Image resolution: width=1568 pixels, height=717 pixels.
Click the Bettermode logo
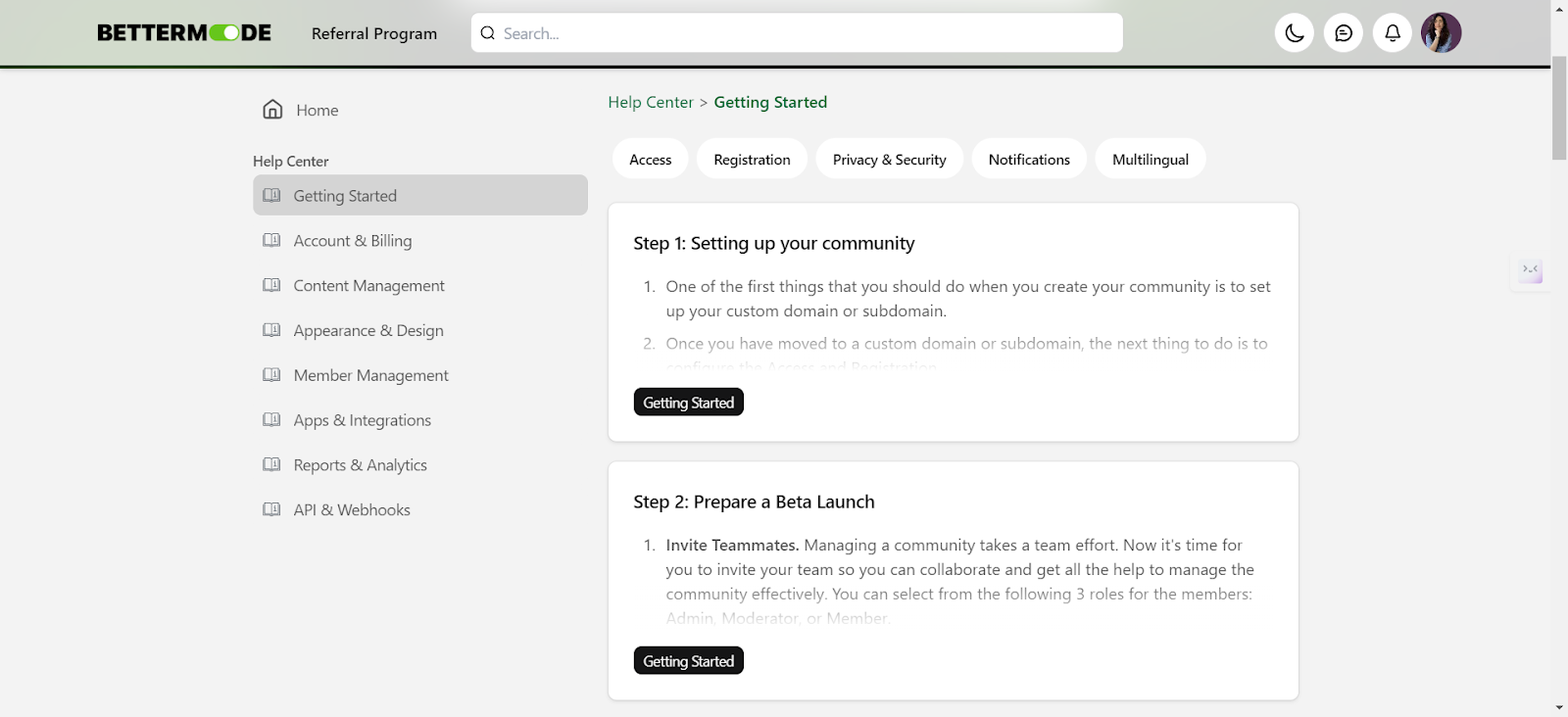pos(184,33)
